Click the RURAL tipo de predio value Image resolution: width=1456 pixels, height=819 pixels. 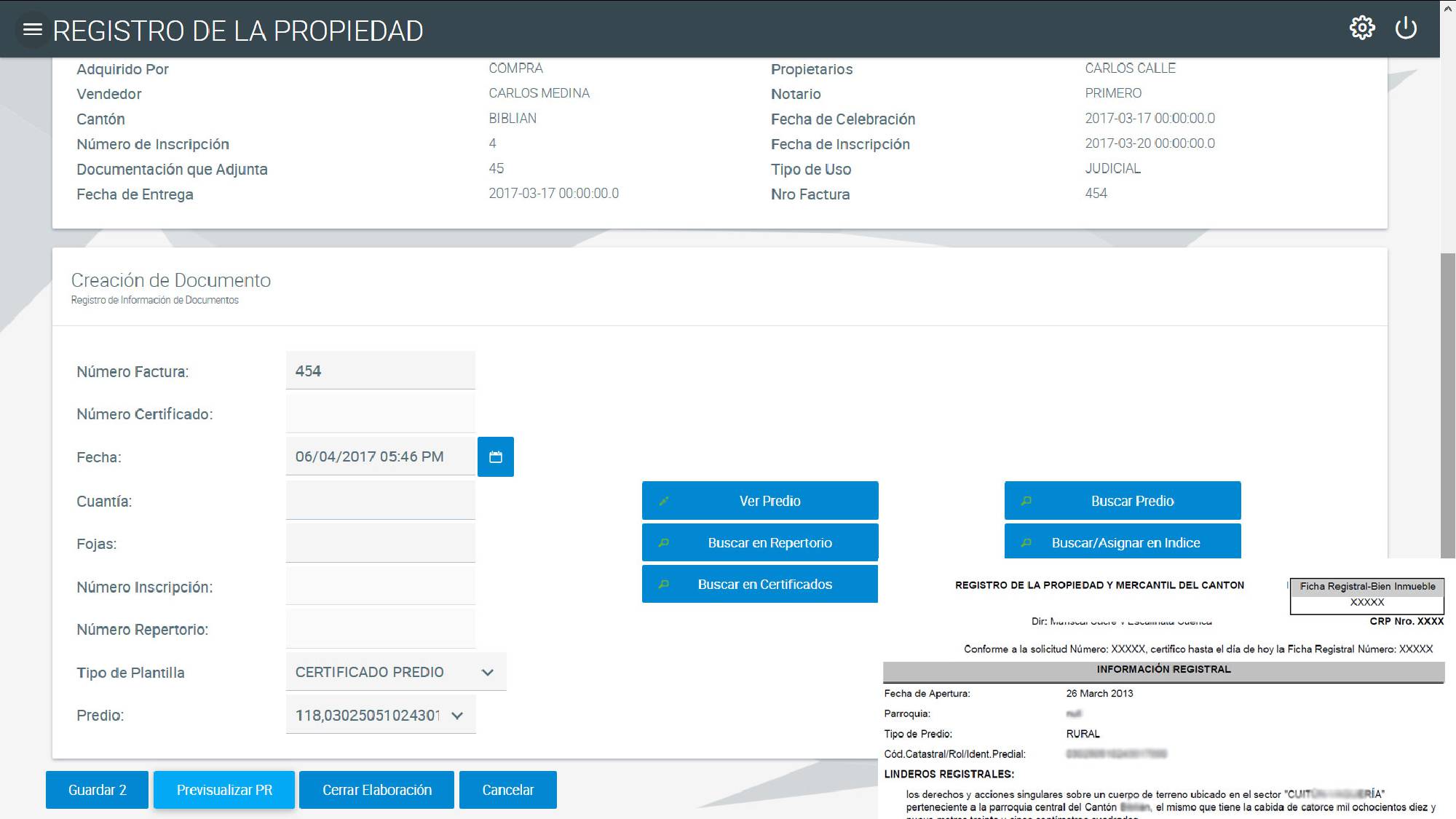[1083, 734]
